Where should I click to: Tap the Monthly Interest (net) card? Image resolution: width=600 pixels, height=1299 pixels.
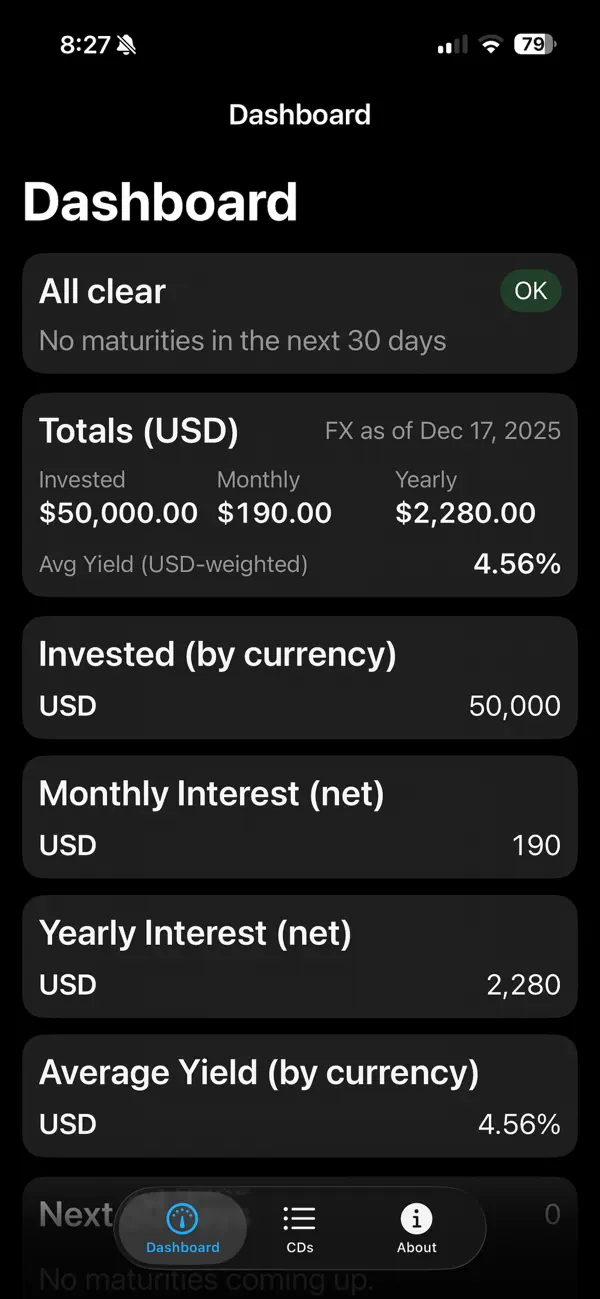[x=300, y=817]
